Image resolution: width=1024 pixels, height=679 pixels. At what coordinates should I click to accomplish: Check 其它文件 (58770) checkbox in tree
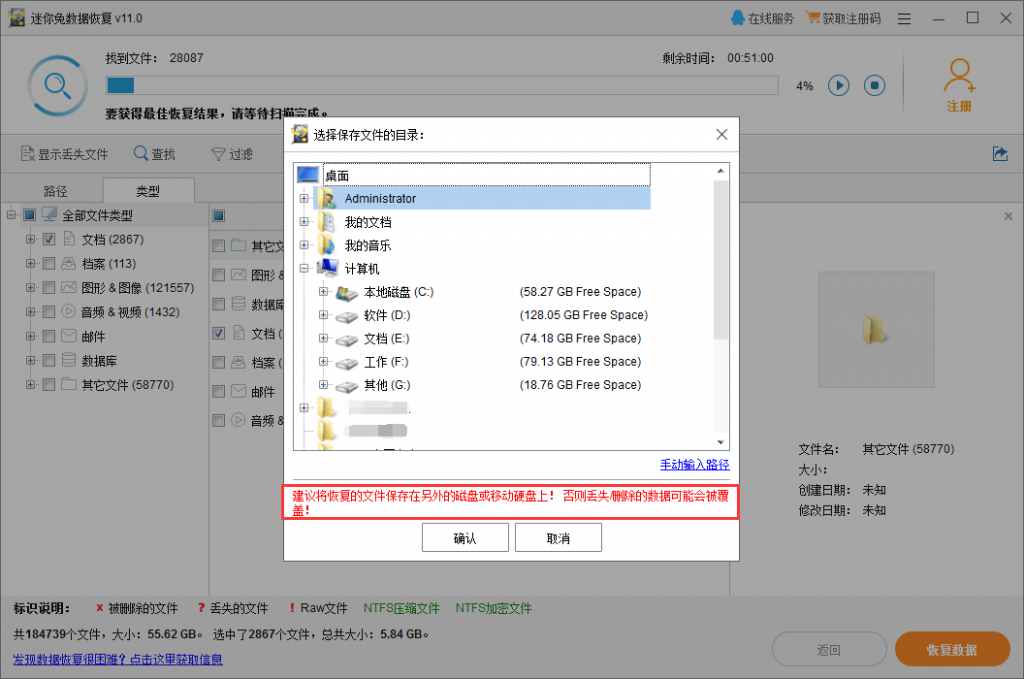pyautogui.click(x=49, y=385)
